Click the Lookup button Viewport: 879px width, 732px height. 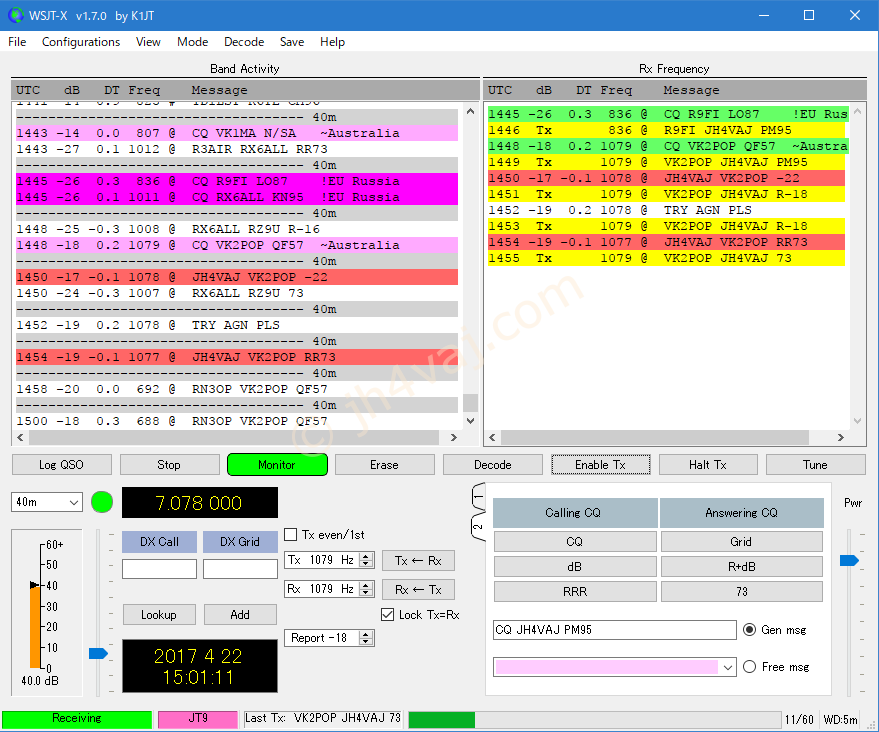159,615
